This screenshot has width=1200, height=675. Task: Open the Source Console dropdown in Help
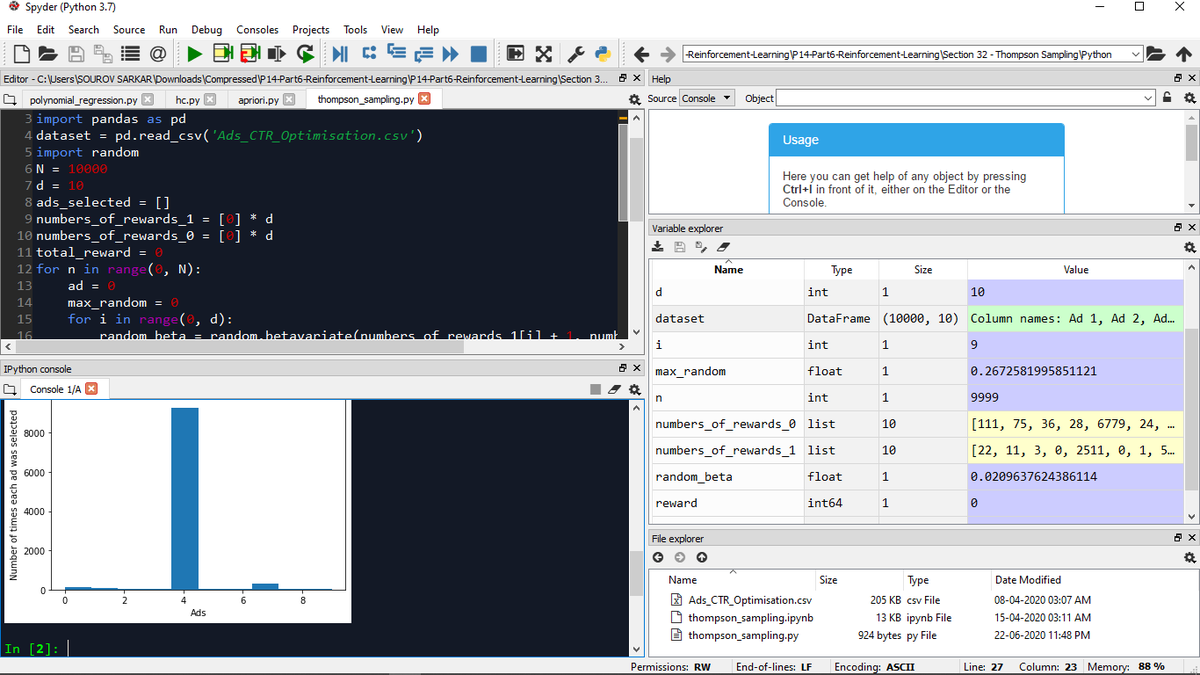pyautogui.click(x=707, y=98)
